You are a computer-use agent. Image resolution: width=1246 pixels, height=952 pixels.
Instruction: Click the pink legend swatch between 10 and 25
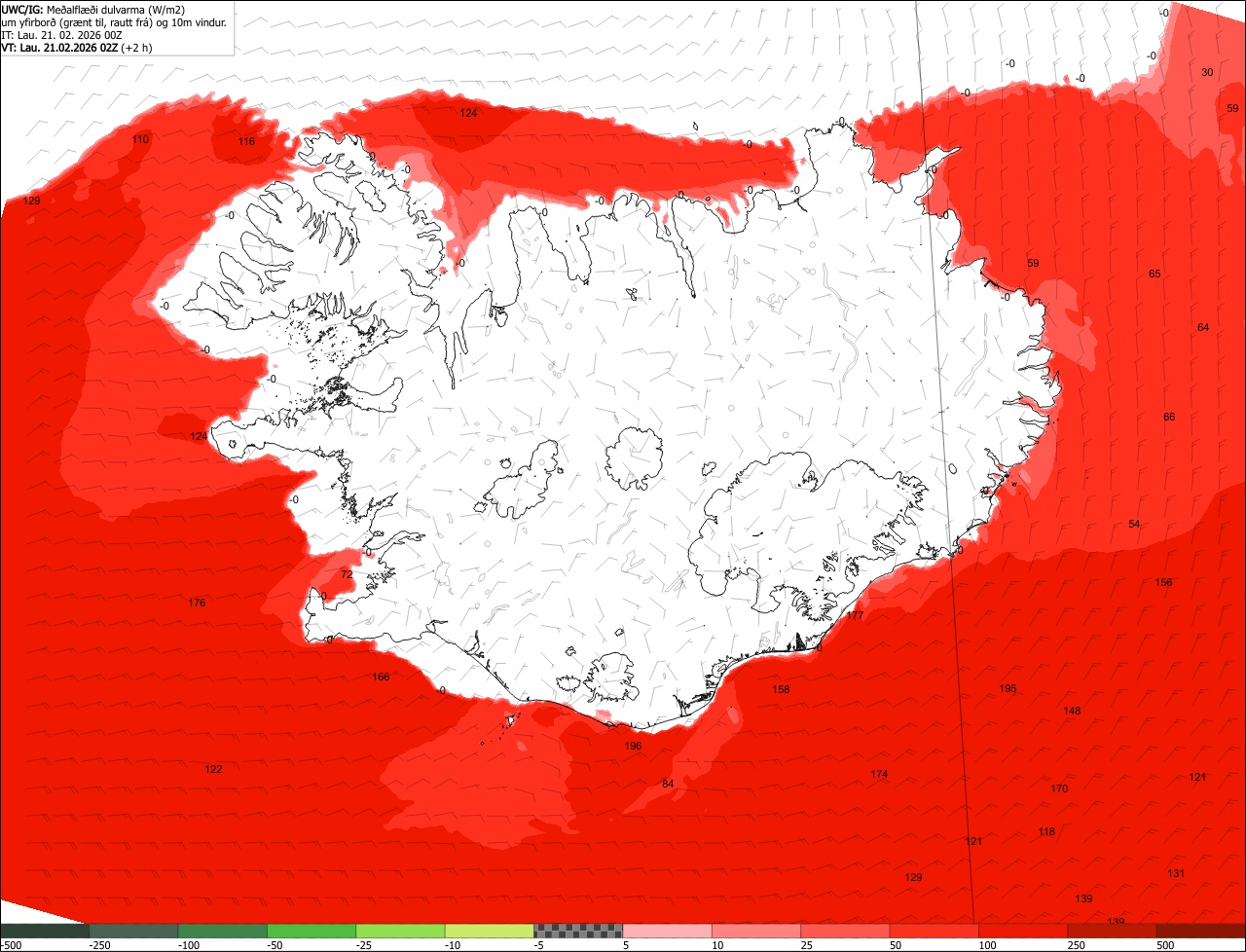755,931
